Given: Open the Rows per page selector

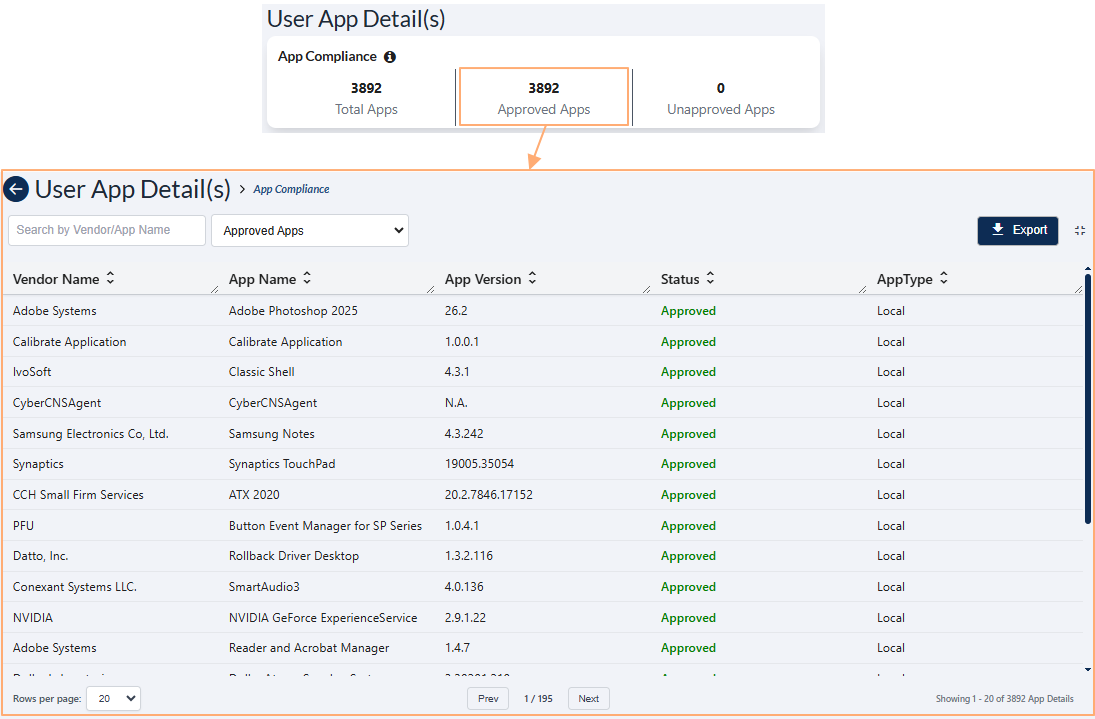Looking at the screenshot, I should (x=113, y=698).
